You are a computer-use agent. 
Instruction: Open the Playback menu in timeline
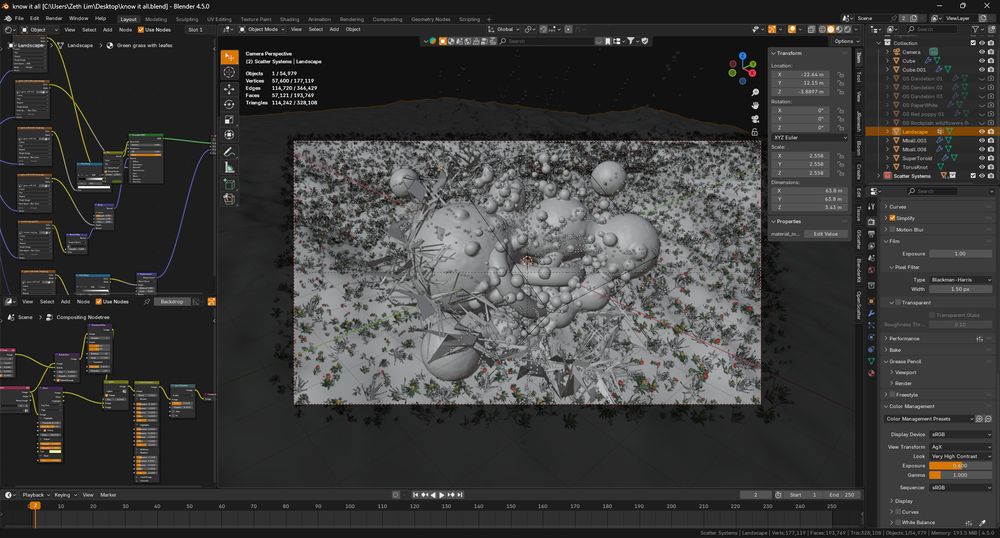tap(33, 495)
